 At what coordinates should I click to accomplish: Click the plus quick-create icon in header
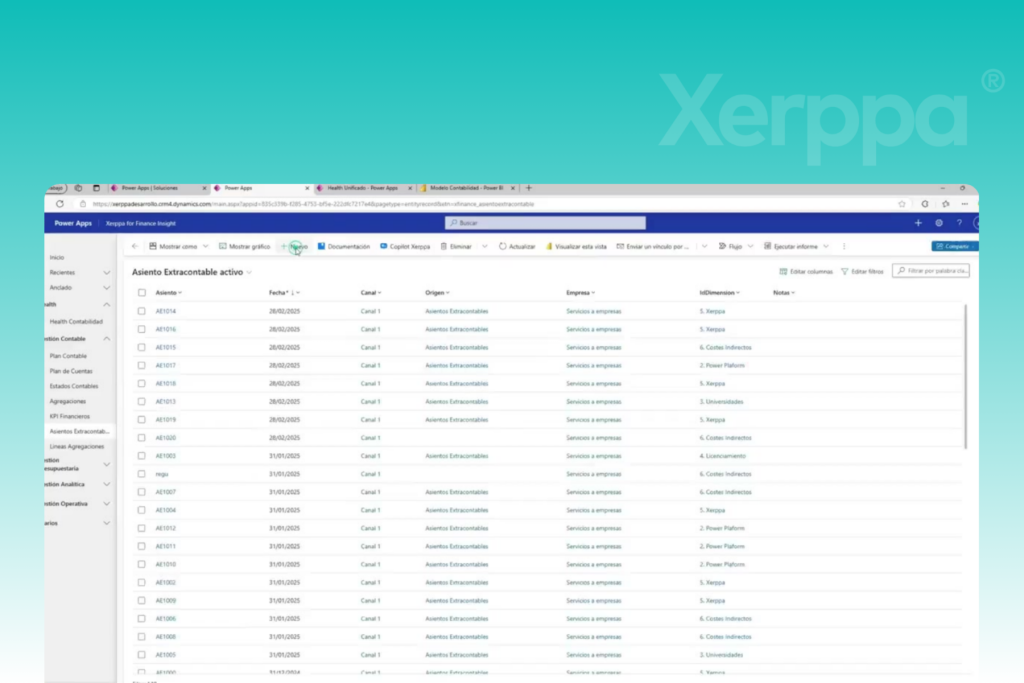tap(918, 223)
